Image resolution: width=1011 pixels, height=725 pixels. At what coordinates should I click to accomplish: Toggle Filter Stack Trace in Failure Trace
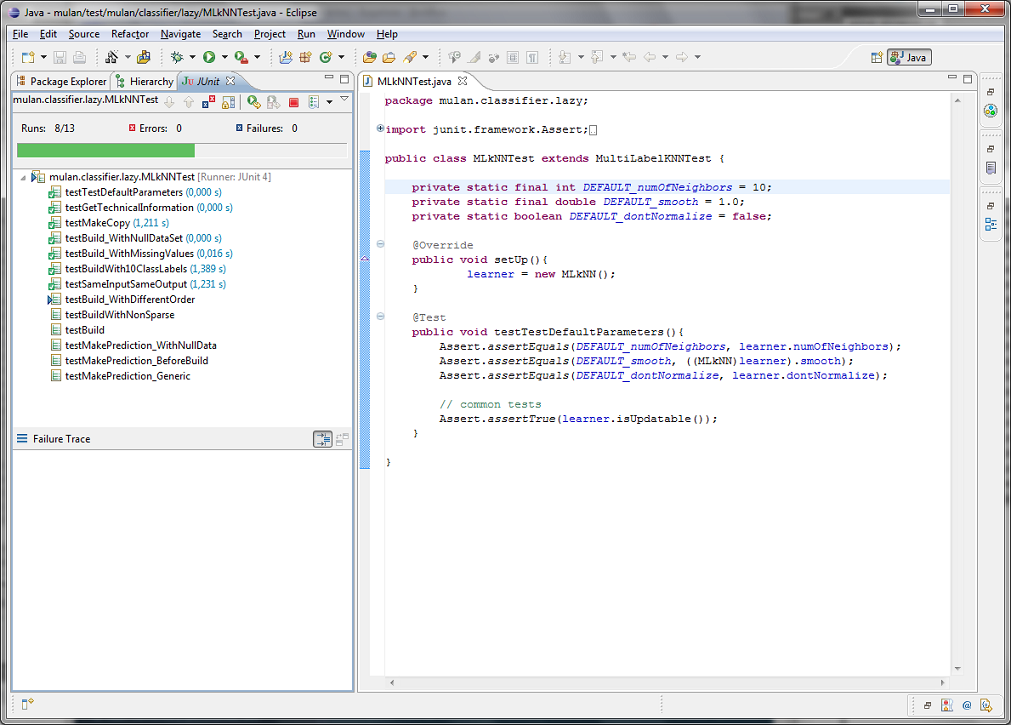coord(322,439)
